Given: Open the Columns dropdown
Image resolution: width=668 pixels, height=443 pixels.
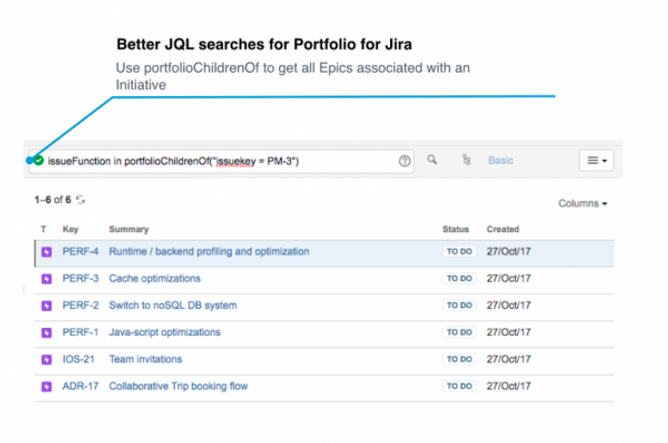Looking at the screenshot, I should pos(583,204).
